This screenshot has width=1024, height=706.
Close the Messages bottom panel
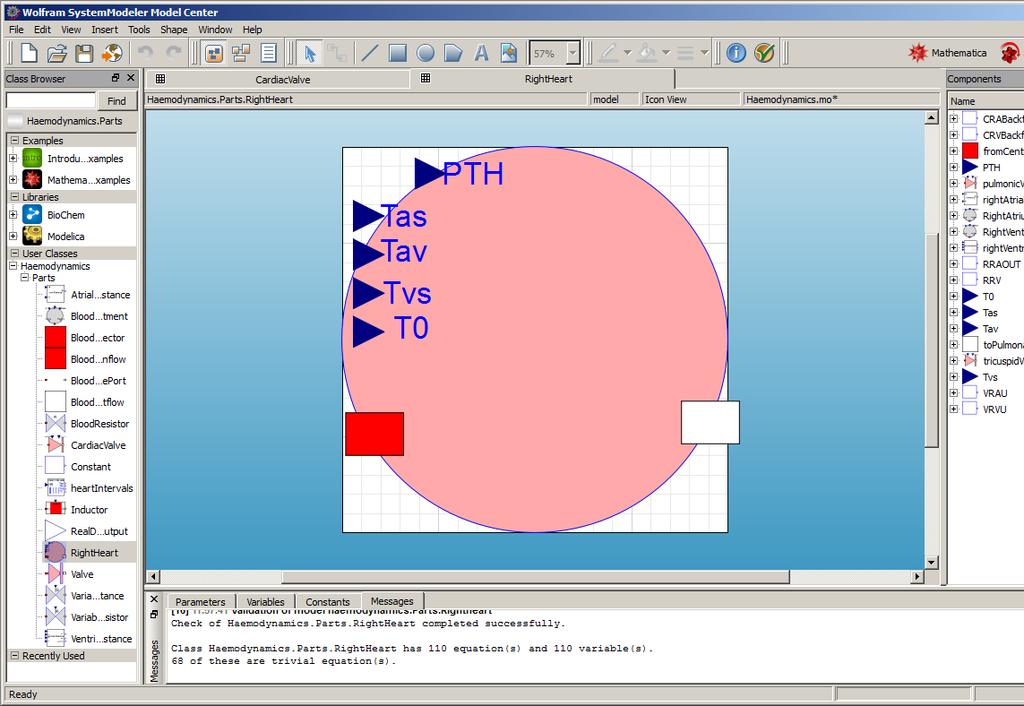click(x=154, y=598)
